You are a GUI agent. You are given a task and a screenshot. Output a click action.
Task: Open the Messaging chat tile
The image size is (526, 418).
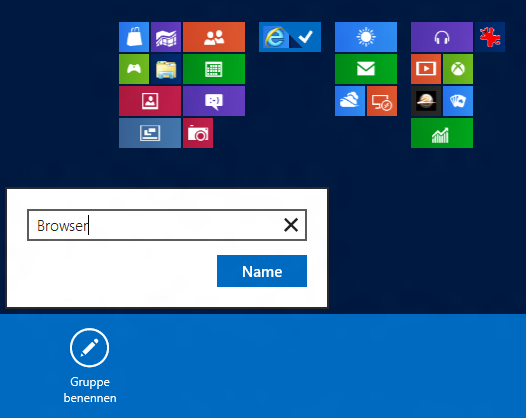(x=214, y=101)
